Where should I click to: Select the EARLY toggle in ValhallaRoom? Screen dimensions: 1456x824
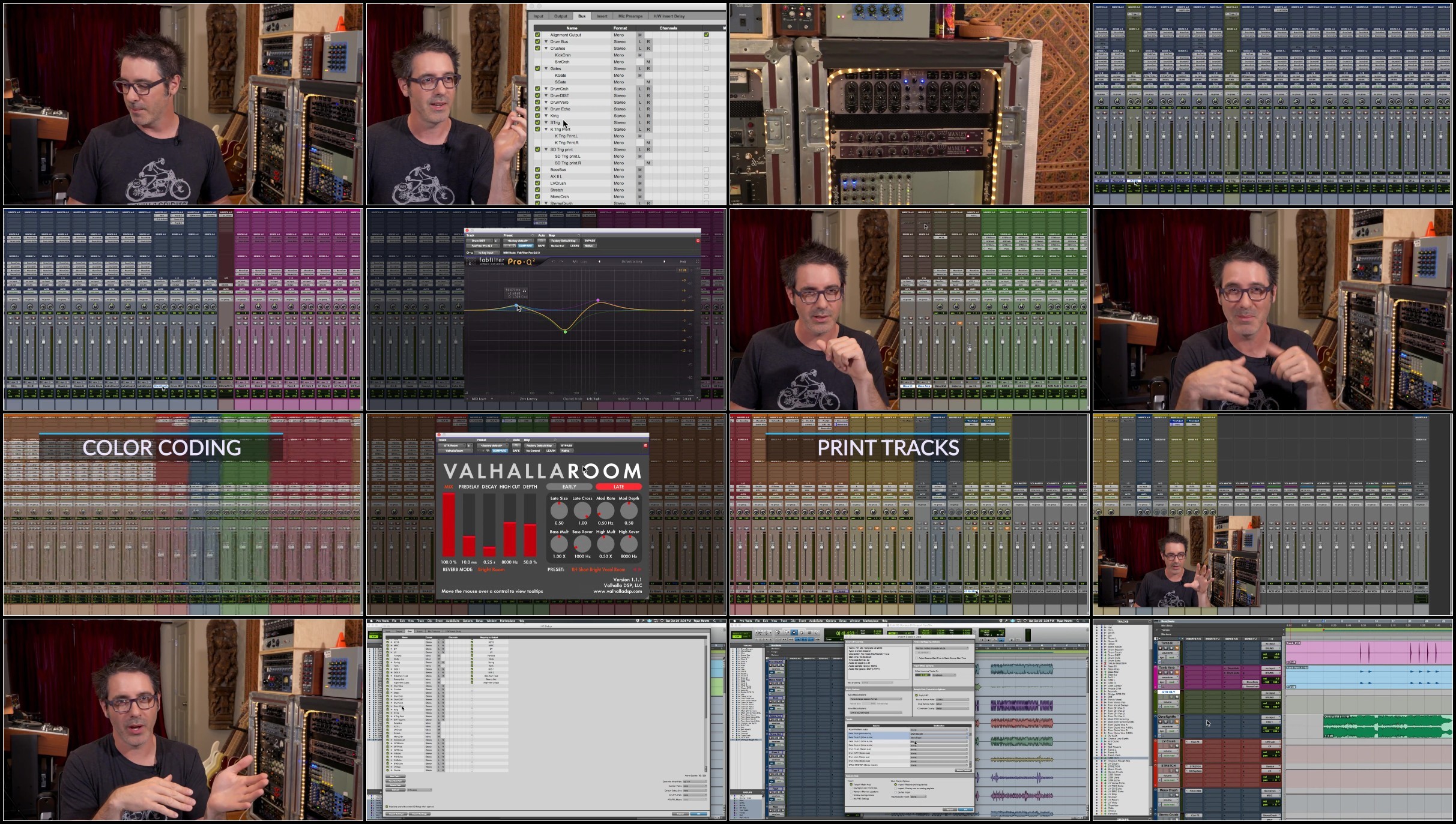pyautogui.click(x=569, y=487)
